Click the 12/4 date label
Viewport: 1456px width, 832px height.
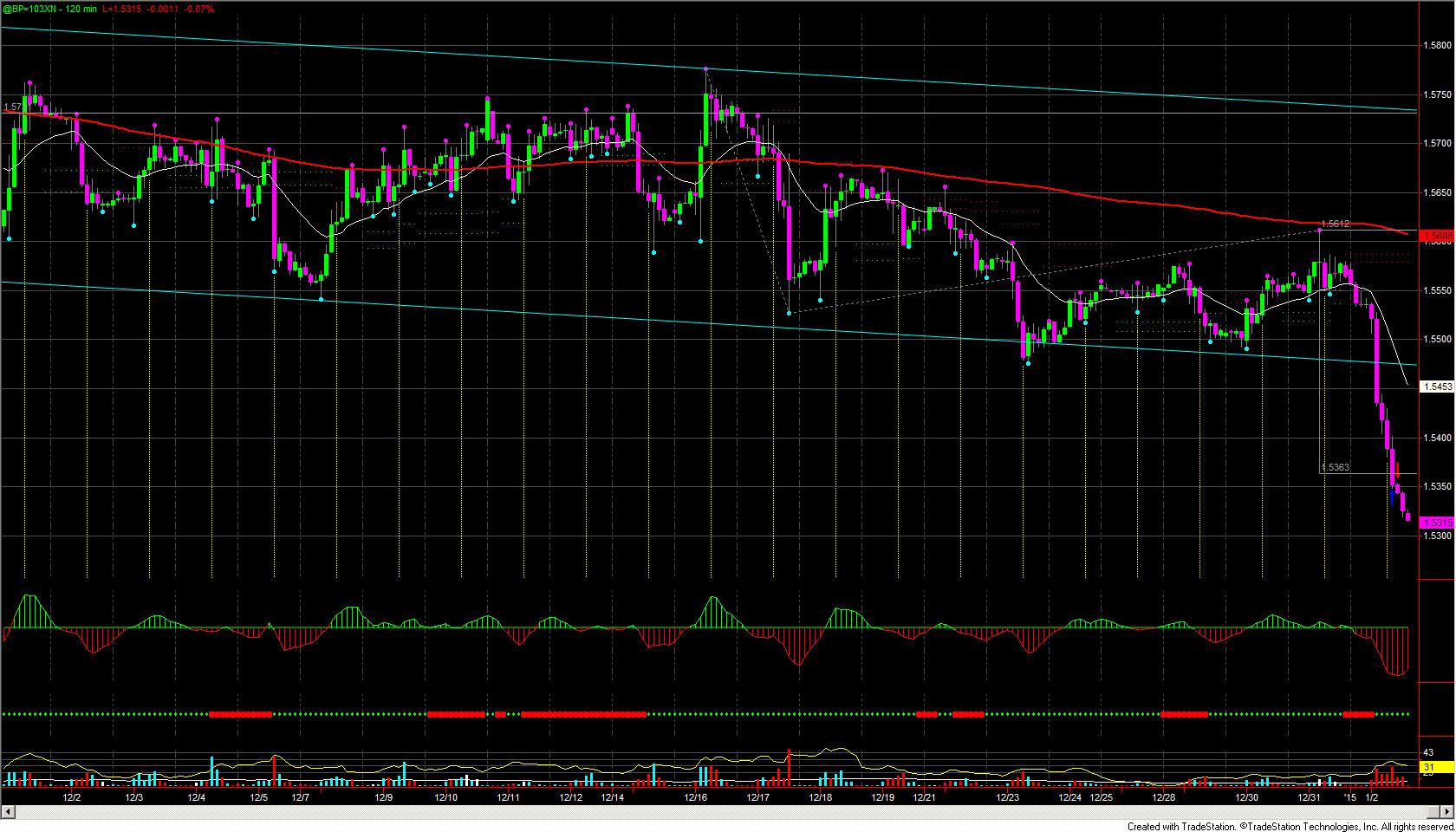point(196,797)
